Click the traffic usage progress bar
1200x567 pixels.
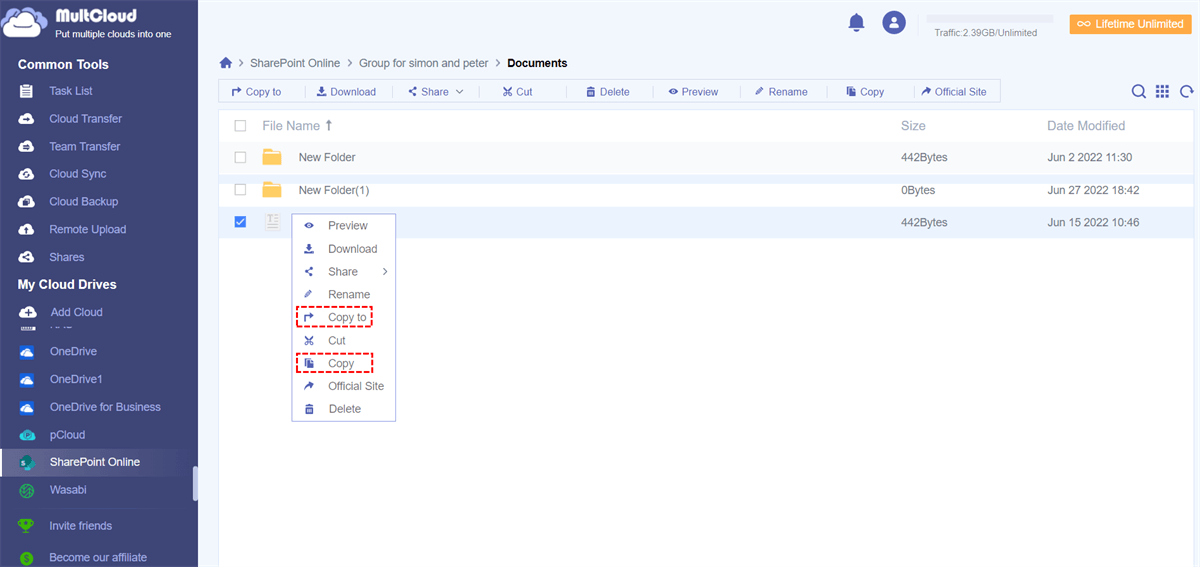[x=990, y=19]
